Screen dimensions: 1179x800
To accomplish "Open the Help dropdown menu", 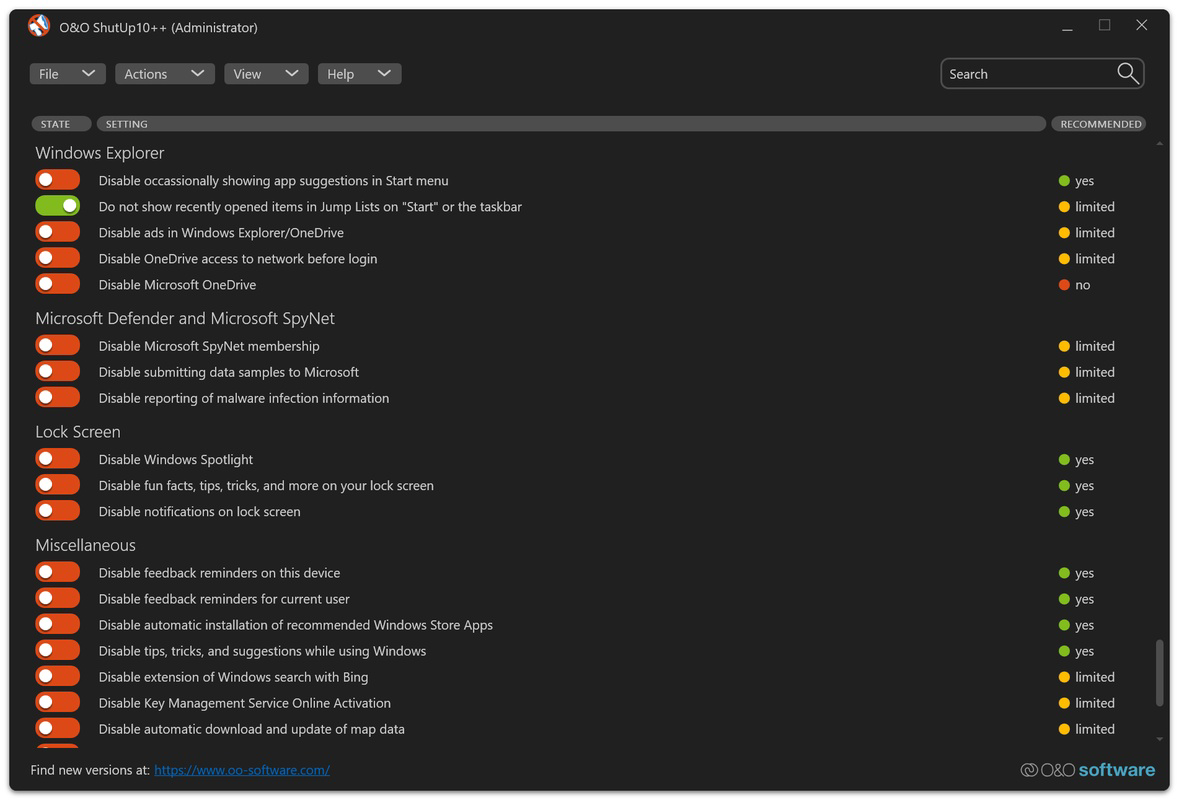I will pyautogui.click(x=359, y=74).
